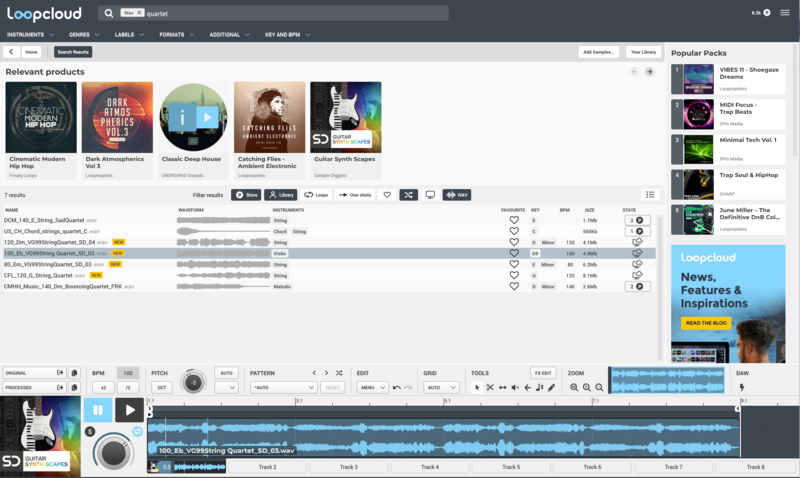Click the blue waveform overview in Zoom
This screenshot has width=800, height=478.
(x=667, y=381)
